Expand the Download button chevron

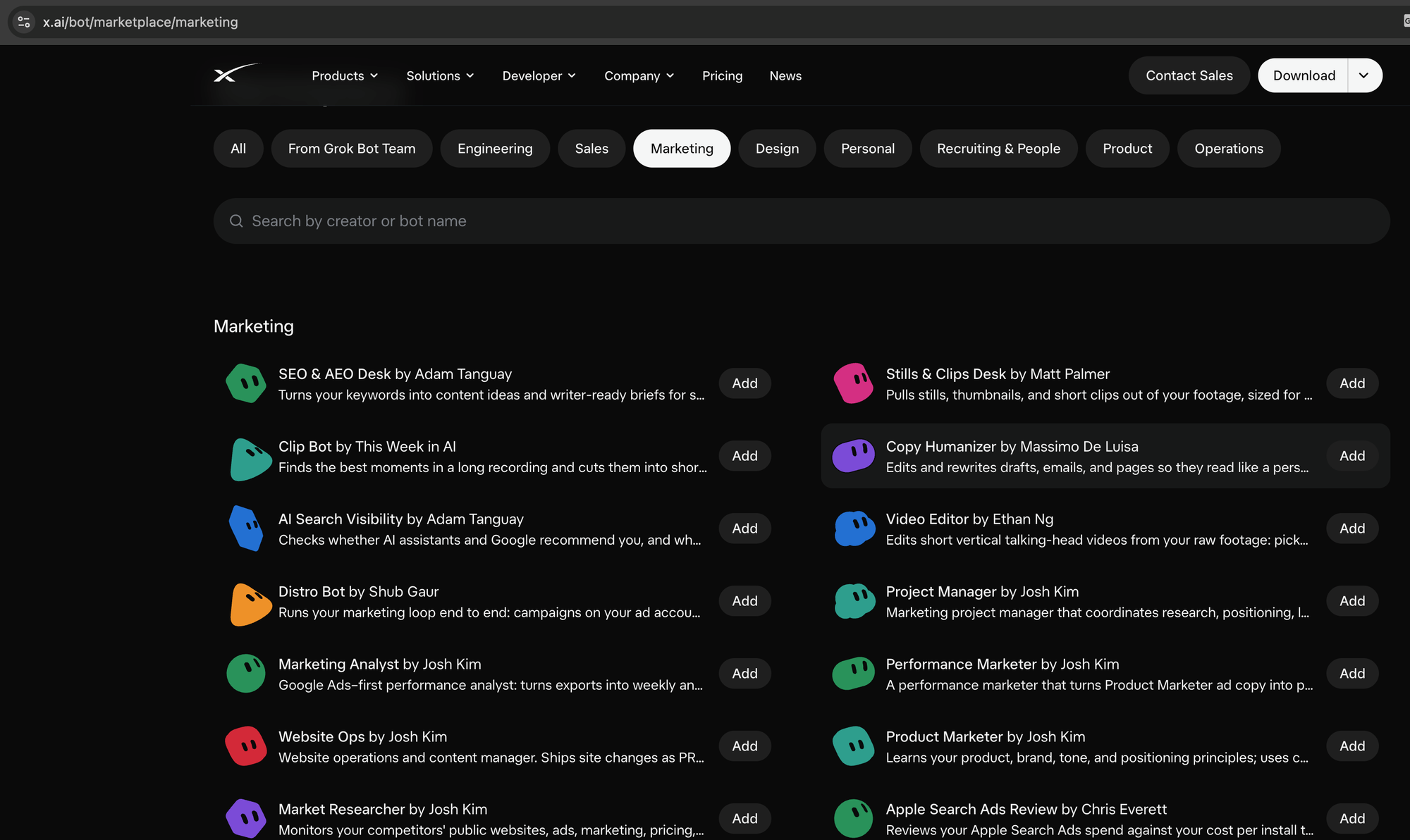(x=1364, y=75)
